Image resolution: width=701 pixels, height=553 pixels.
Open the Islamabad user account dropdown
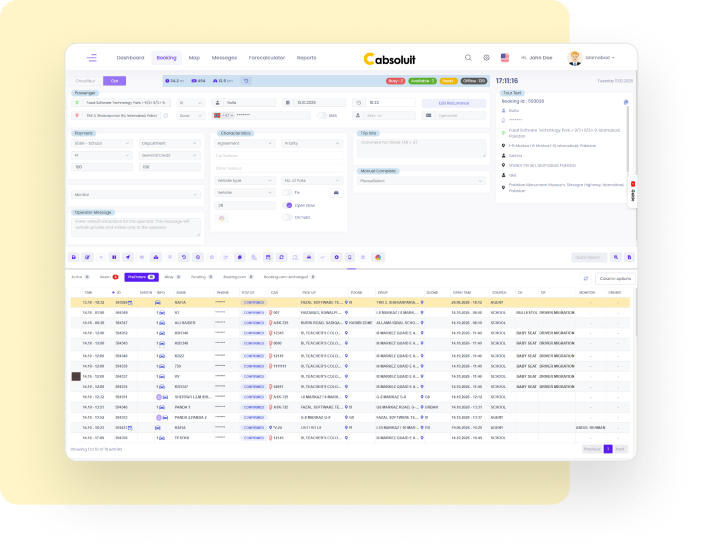pyautogui.click(x=598, y=58)
